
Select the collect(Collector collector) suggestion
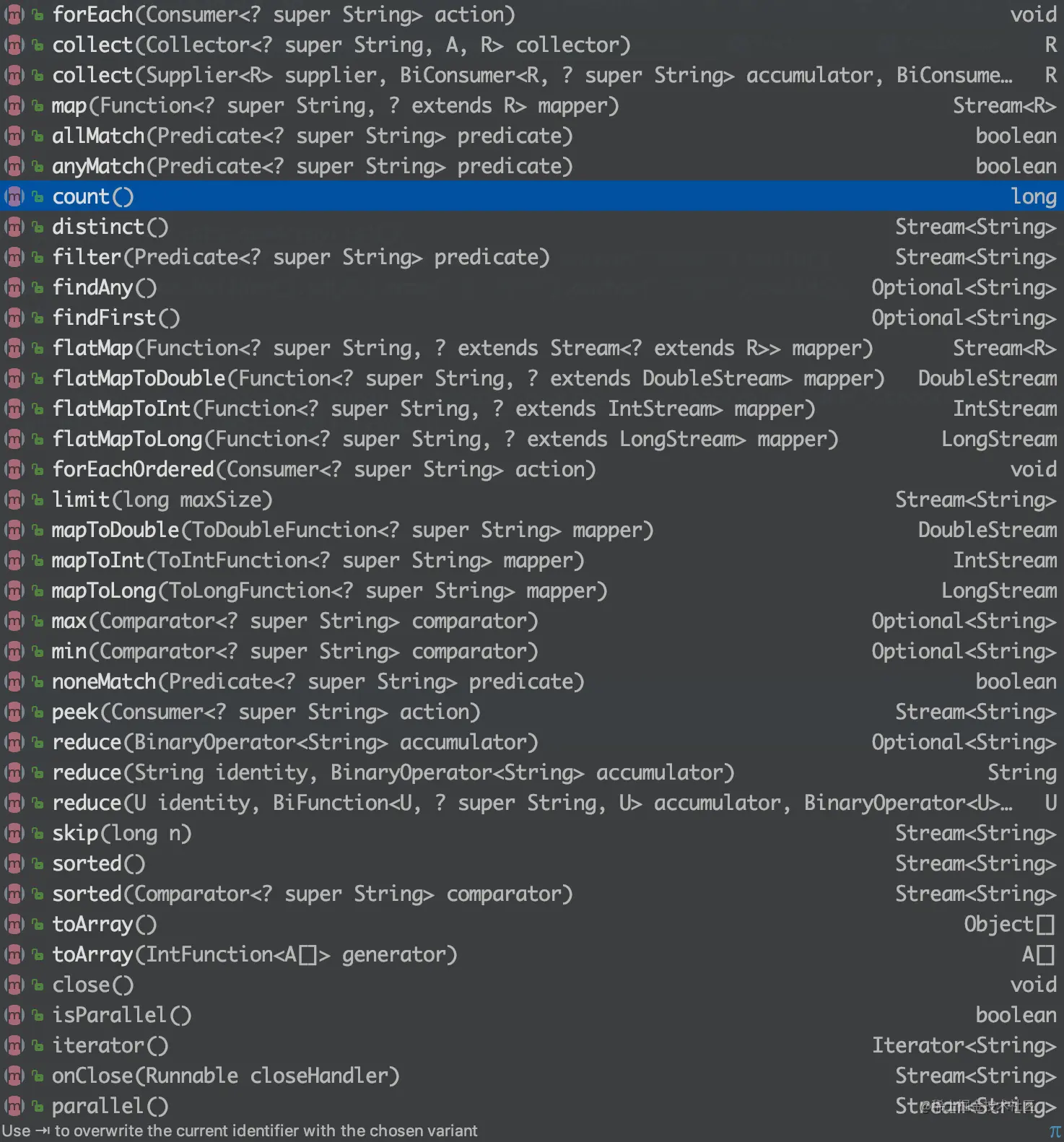coord(532,45)
